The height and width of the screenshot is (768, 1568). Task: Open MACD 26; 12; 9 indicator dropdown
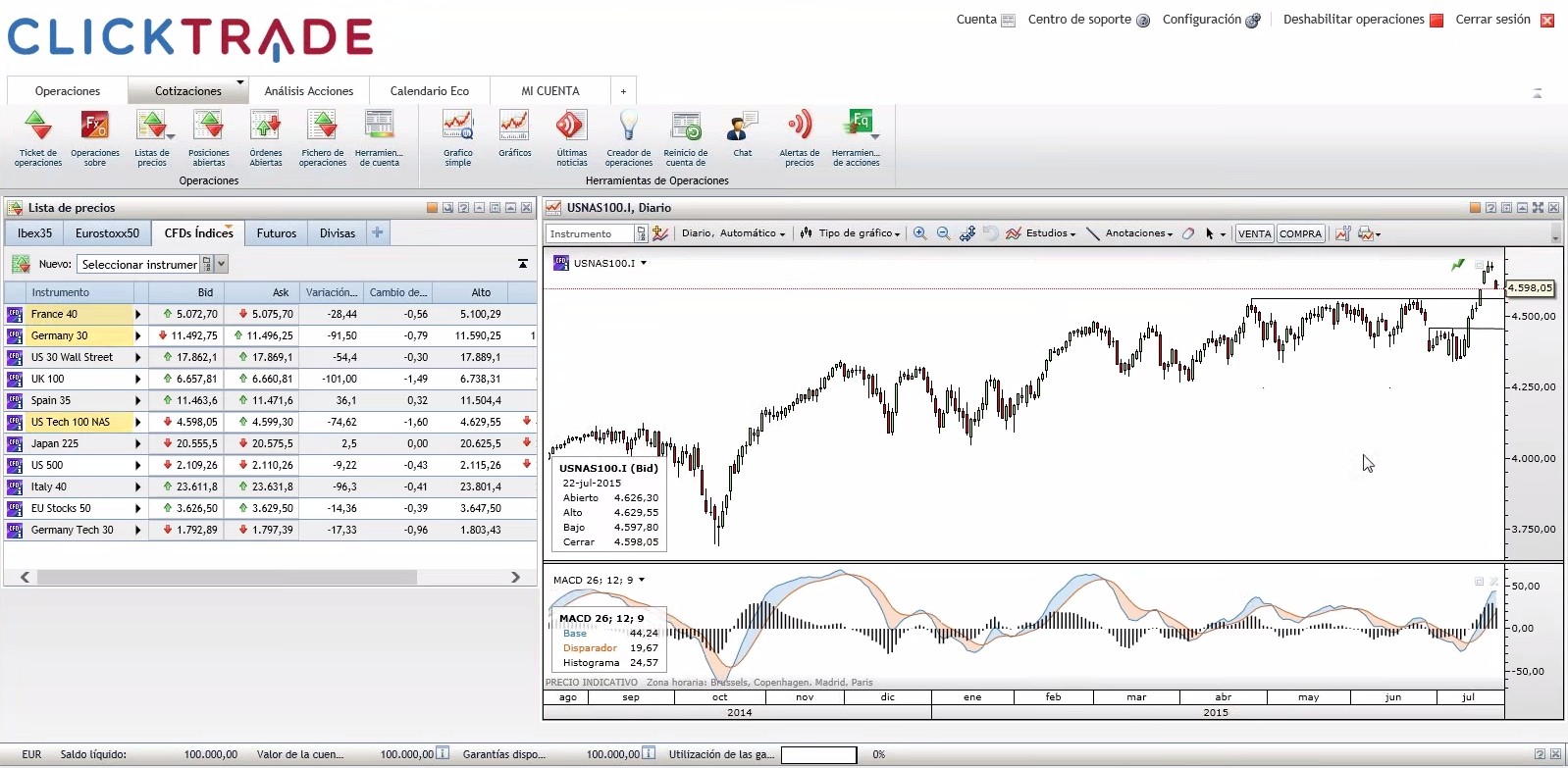(642, 580)
